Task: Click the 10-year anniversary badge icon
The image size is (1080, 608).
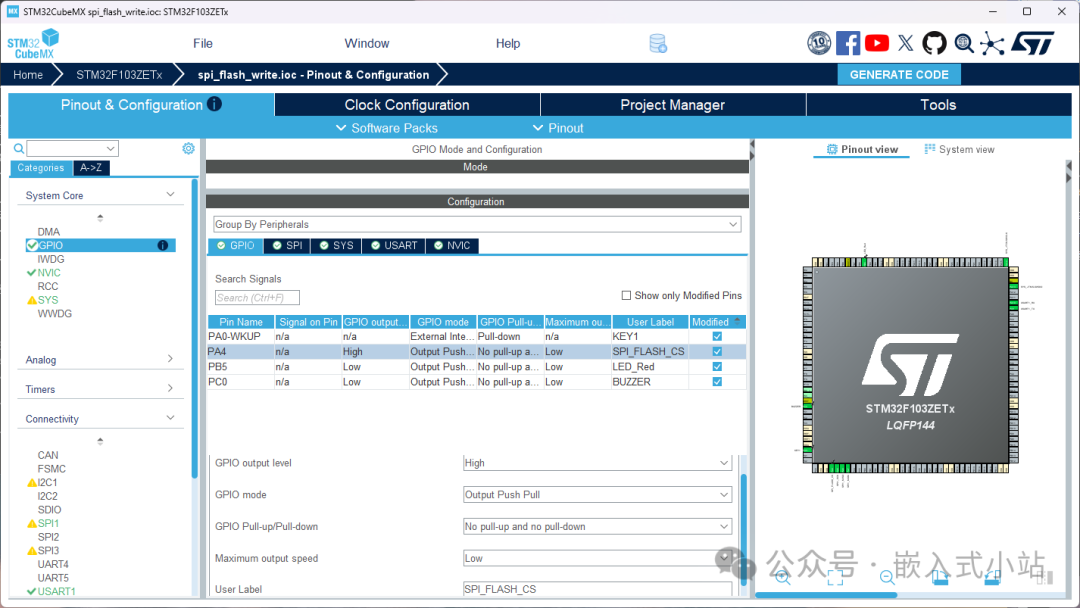Action: [x=819, y=43]
